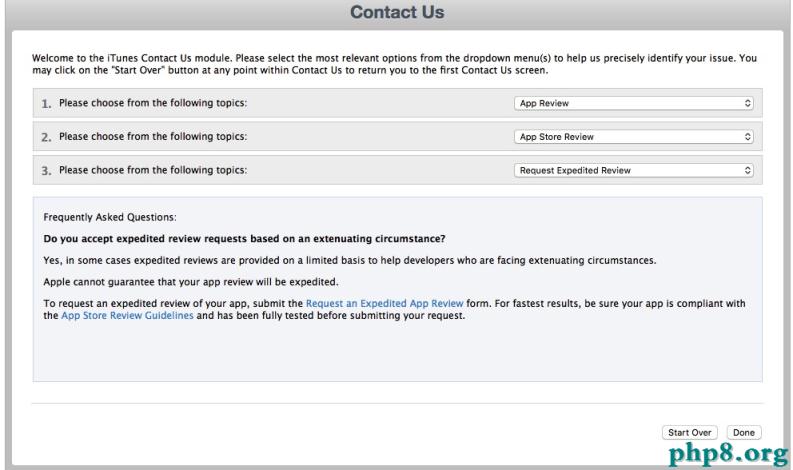Click the "Contact Us" page heading
The height and width of the screenshot is (470, 793).
tap(396, 14)
